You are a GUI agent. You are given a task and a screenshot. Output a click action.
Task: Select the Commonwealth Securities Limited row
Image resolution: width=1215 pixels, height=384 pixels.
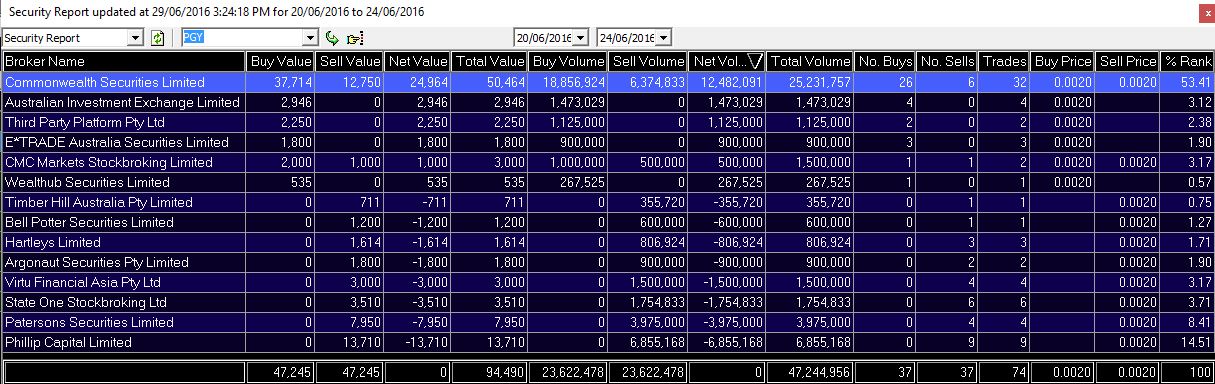(607, 82)
